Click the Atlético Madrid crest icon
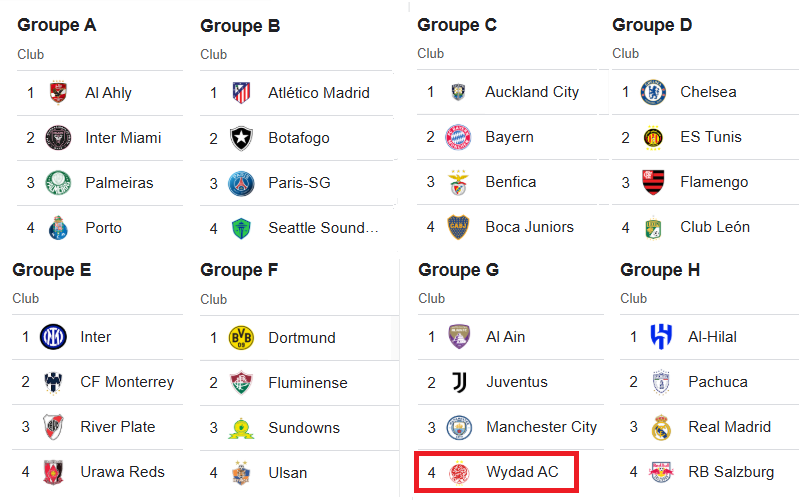The image size is (799, 500). pyautogui.click(x=241, y=93)
